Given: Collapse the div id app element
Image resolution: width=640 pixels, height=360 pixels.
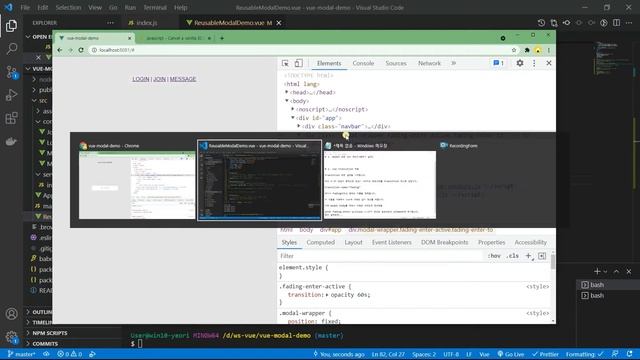Looking at the screenshot, I should tap(293, 118).
